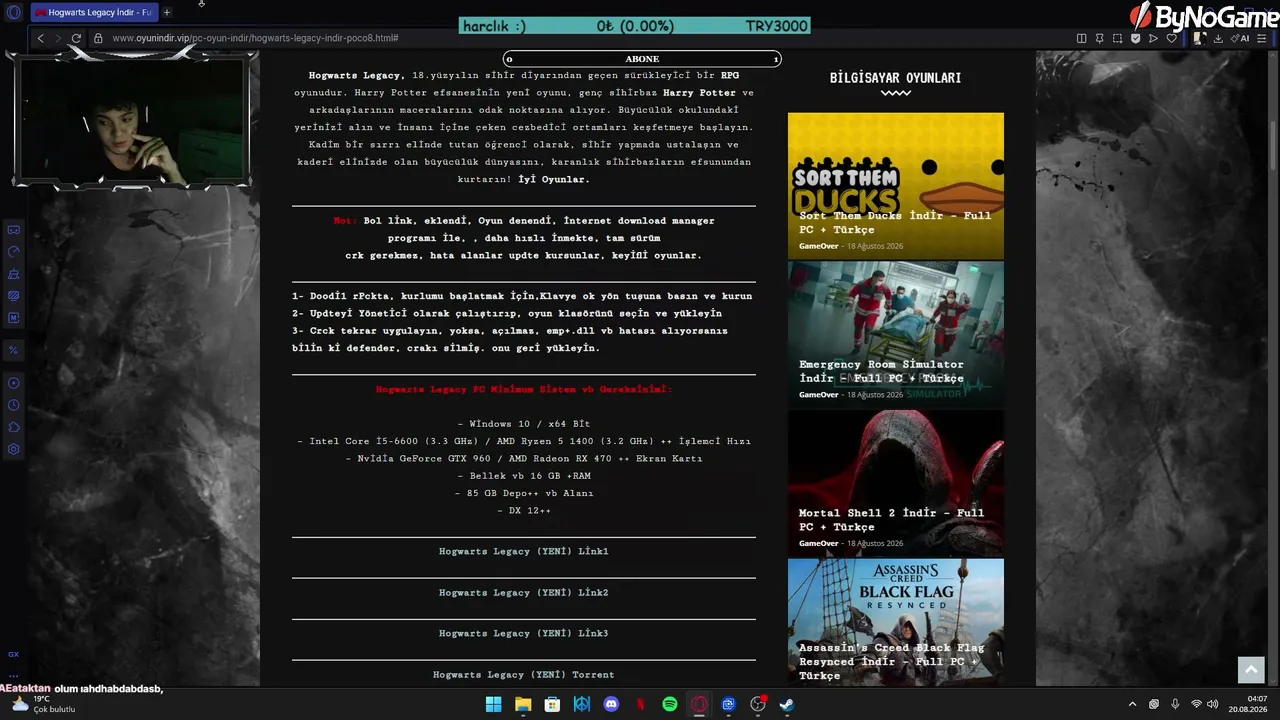
Task: Reload the current page
Action: coord(76,38)
